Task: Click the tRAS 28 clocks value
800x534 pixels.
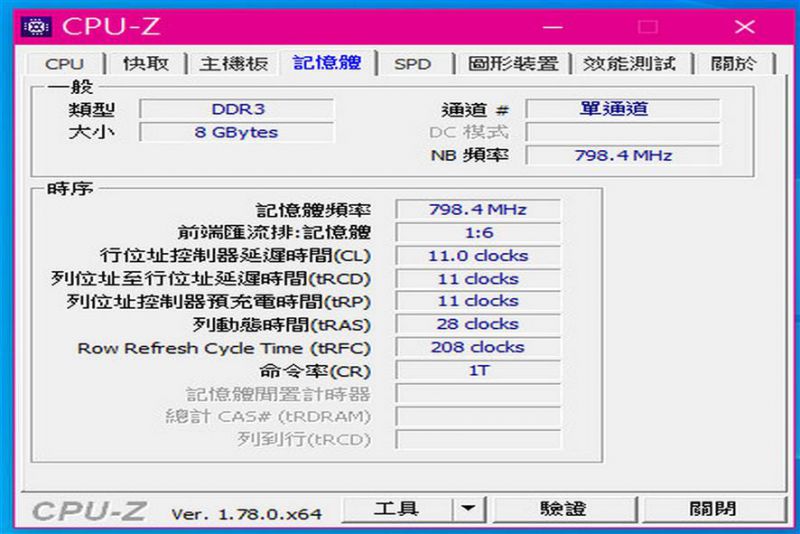Action: coord(478,324)
